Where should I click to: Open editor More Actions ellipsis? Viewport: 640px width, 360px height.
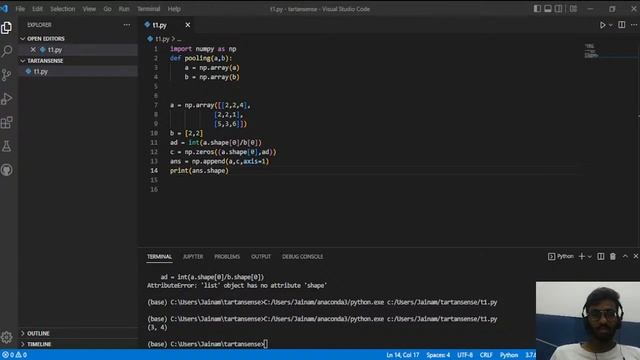(x=634, y=25)
